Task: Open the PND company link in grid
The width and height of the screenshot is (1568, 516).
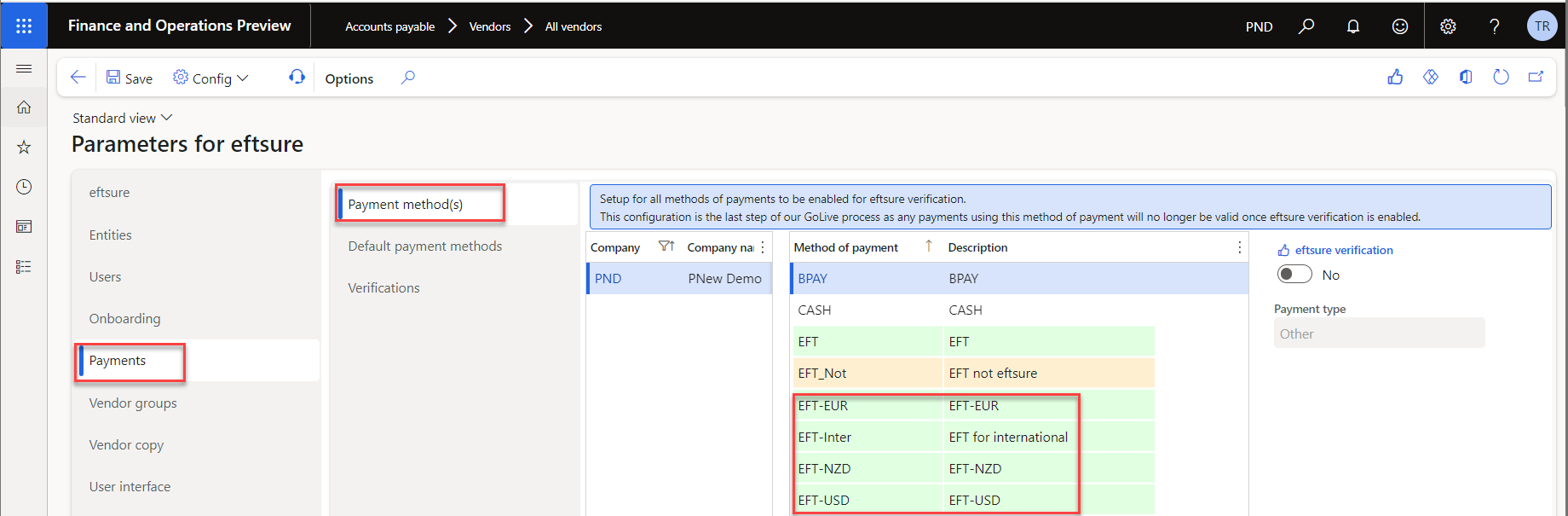Action: [608, 278]
